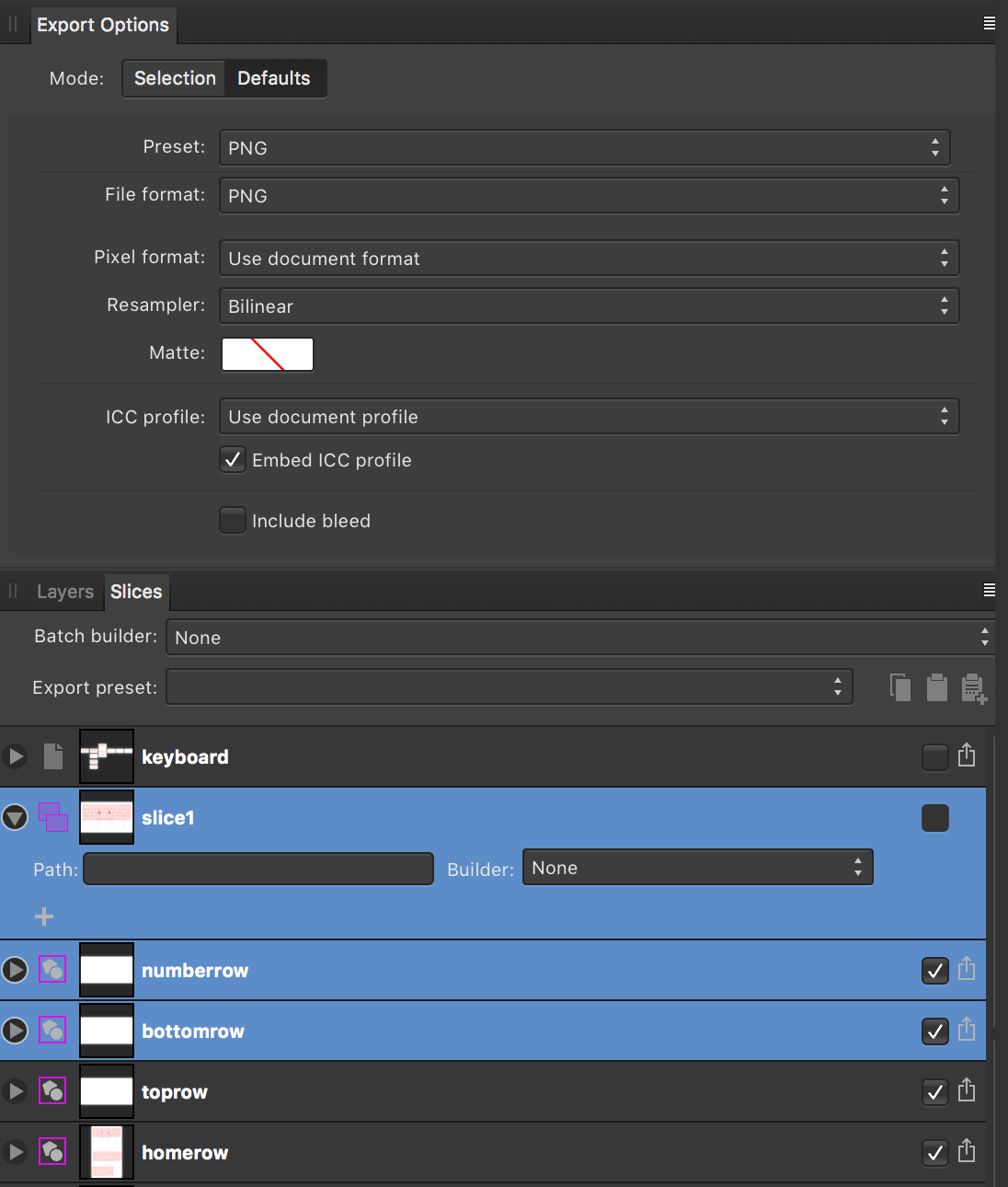Switch to Defaults mode
This screenshot has height=1187, width=1008.
coord(274,78)
